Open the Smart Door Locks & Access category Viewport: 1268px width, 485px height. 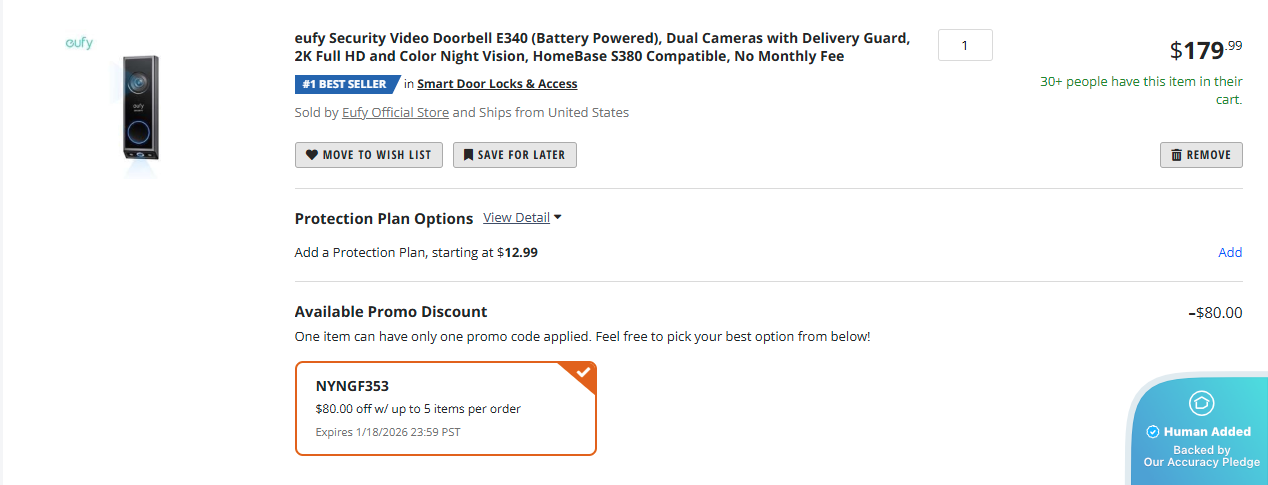[497, 84]
